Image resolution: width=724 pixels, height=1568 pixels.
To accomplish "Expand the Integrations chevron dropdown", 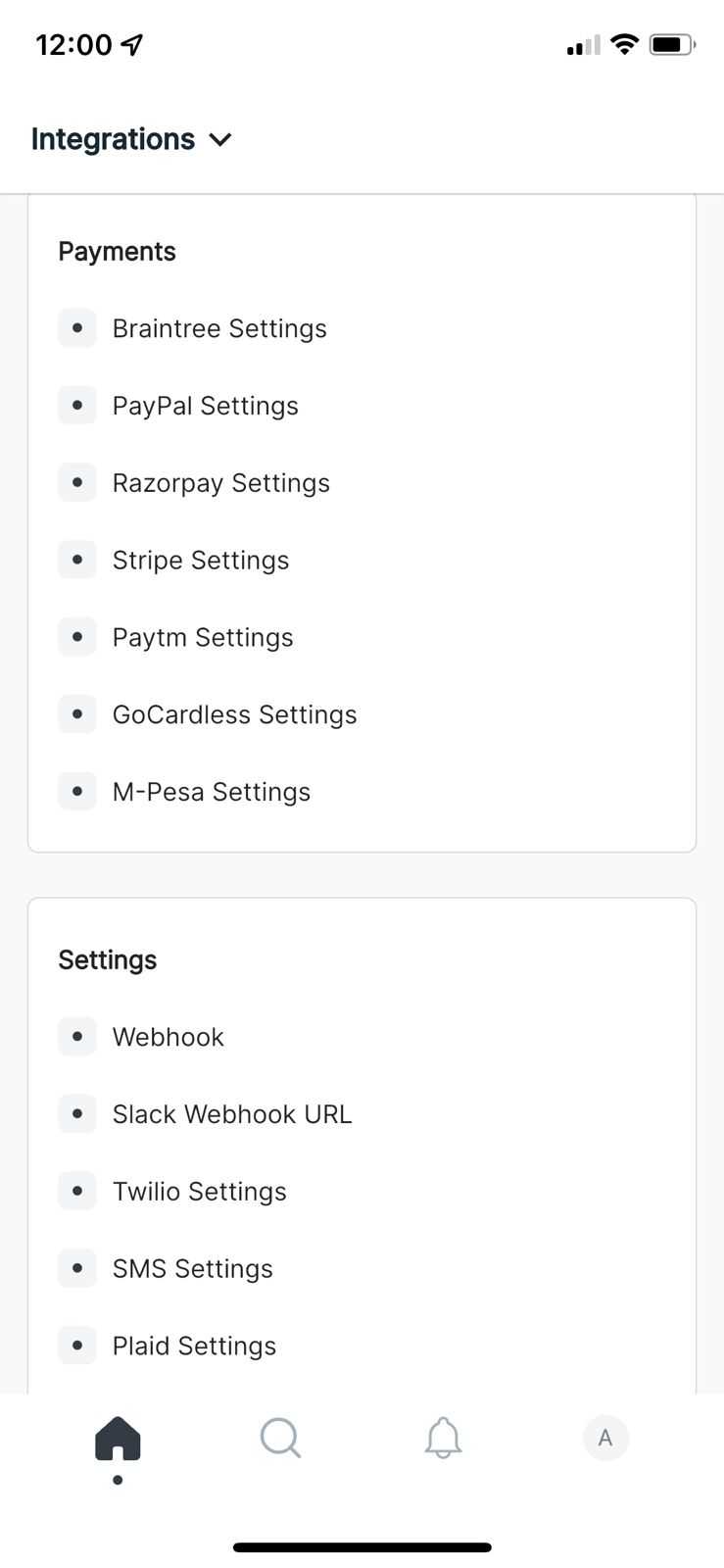I will point(221,140).
